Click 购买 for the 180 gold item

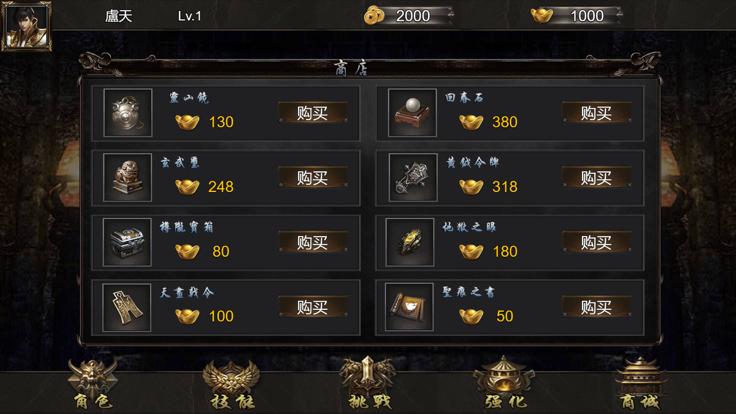(x=597, y=243)
